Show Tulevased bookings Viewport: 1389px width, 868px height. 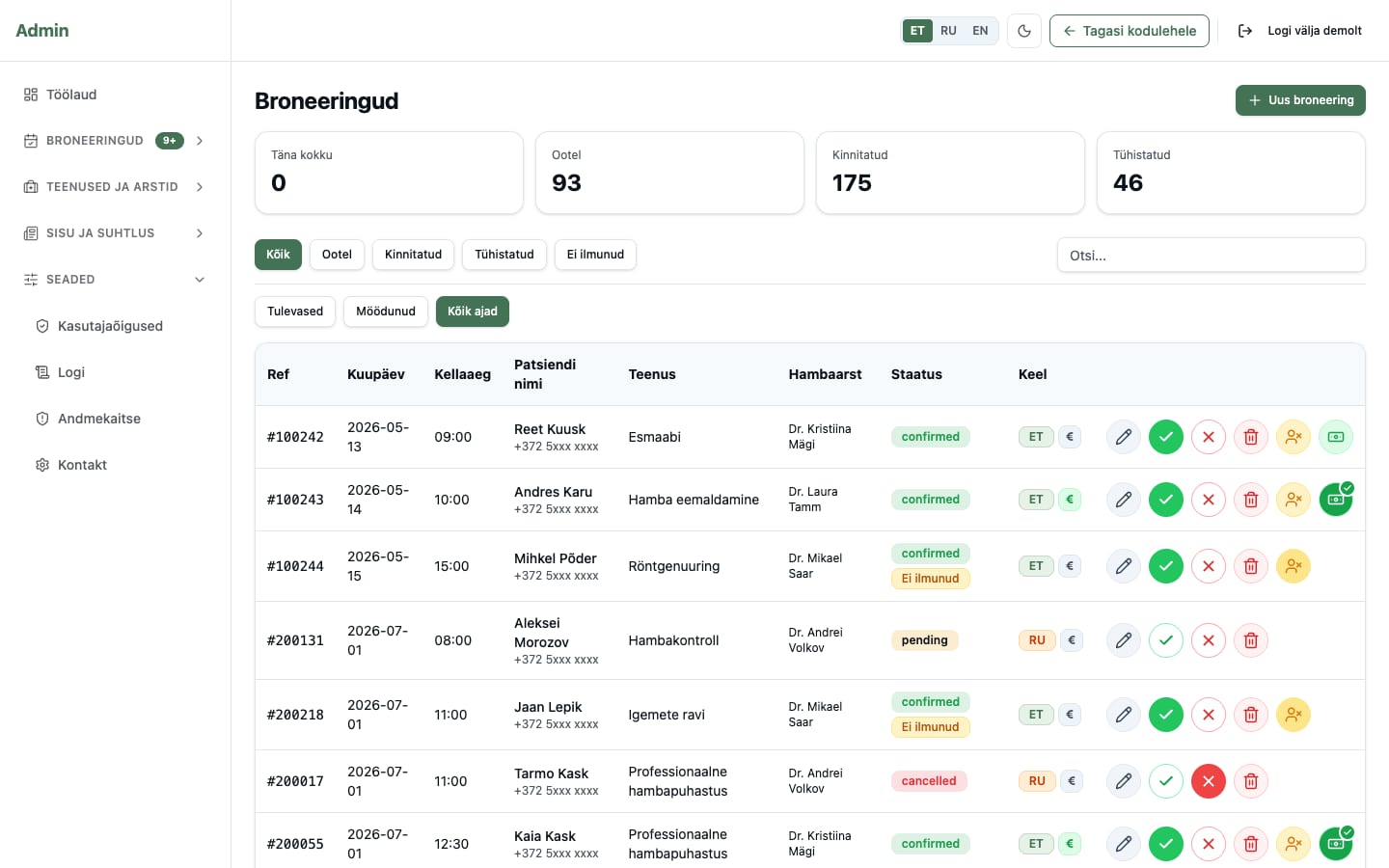click(295, 312)
